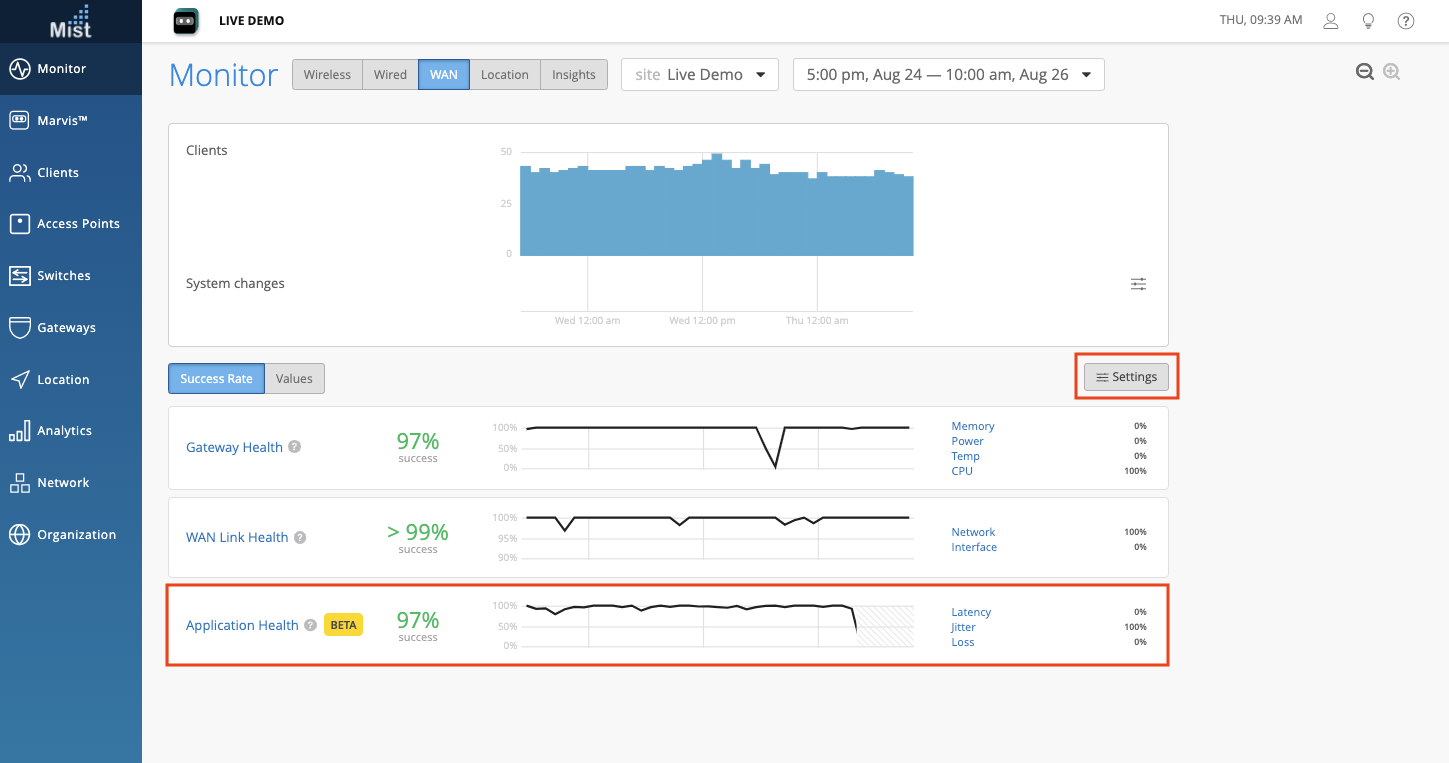Switch to the Location tab
This screenshot has height=763, width=1449.
pos(505,75)
